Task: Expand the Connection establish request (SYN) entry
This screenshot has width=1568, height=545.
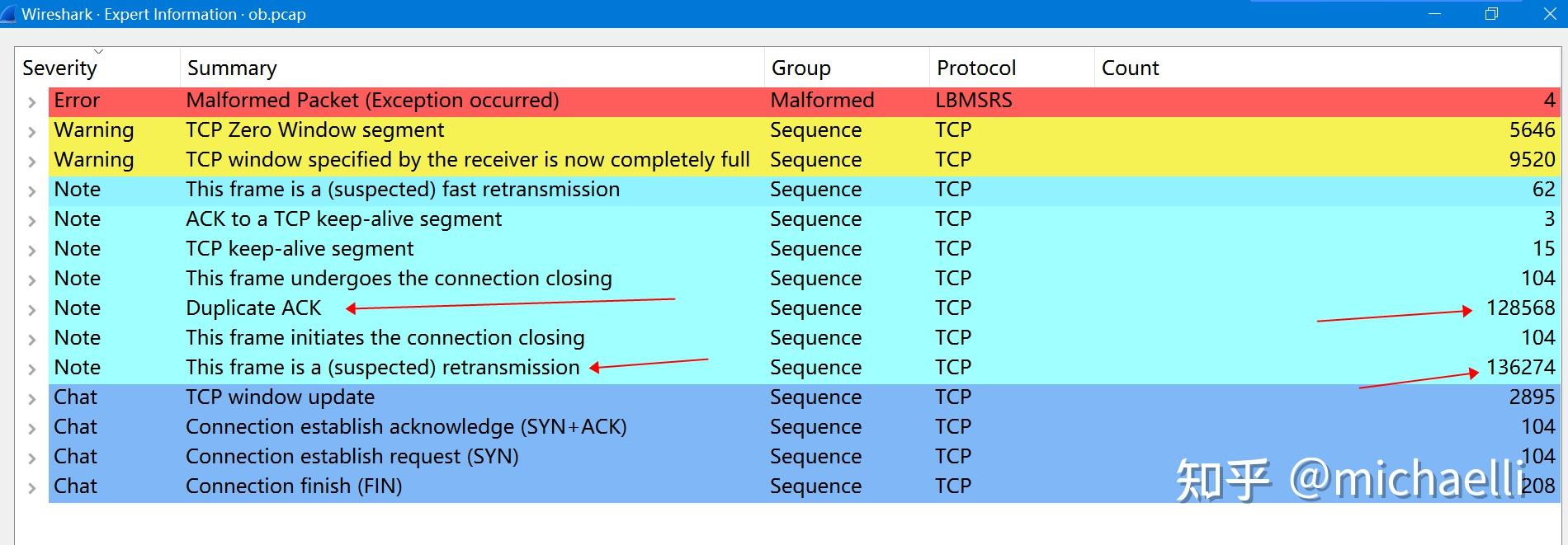Action: (x=31, y=456)
